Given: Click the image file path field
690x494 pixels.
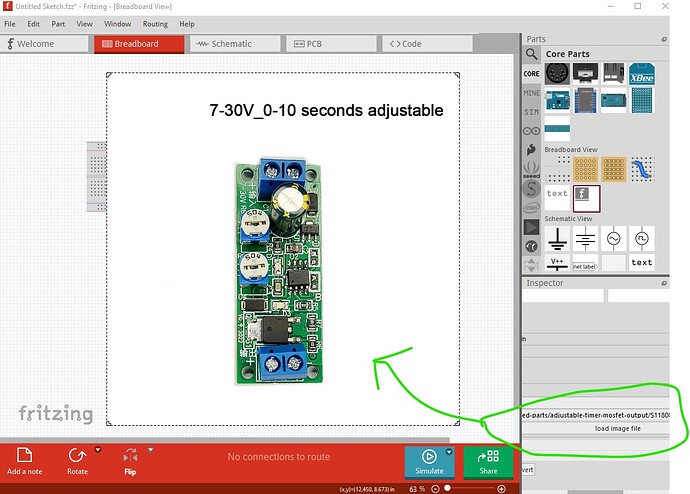Looking at the screenshot, I should click(x=596, y=415).
